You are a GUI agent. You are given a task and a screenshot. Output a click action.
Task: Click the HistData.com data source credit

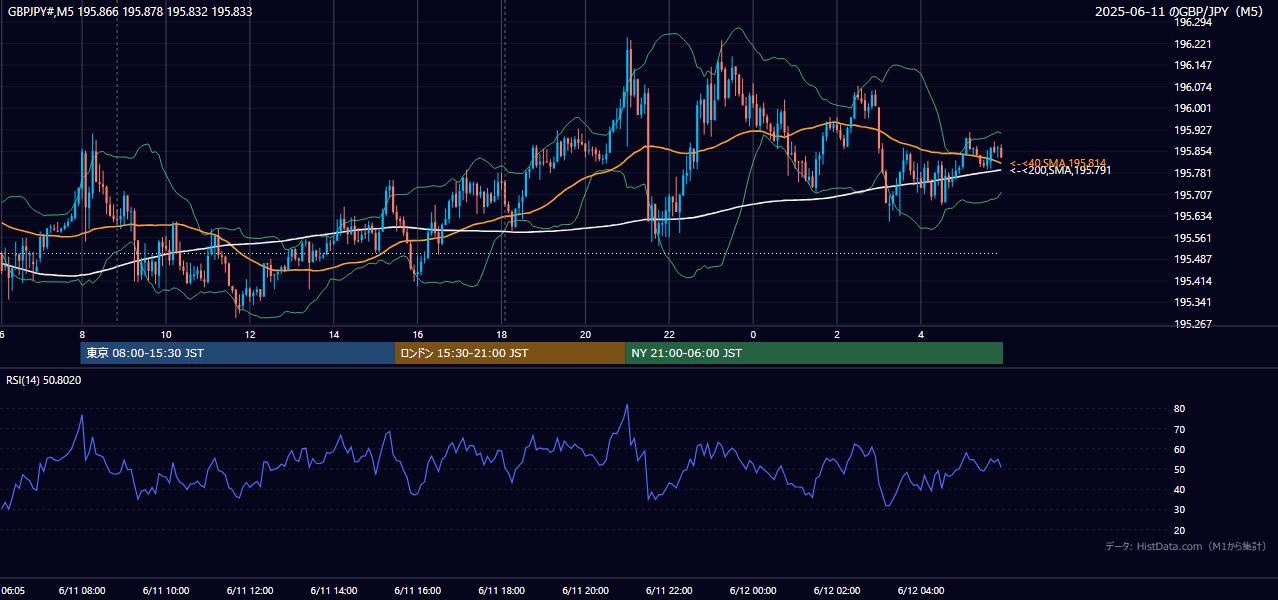pos(1185,546)
